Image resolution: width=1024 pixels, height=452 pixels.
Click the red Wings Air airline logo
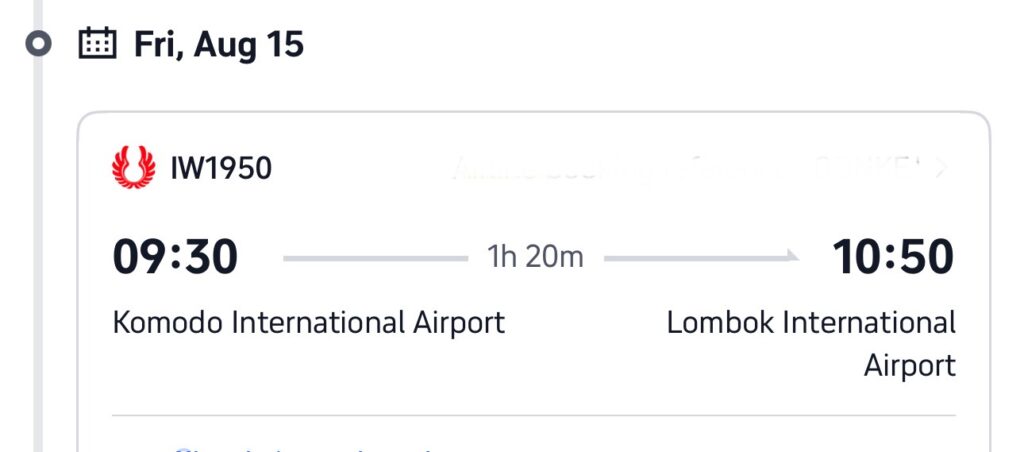[134, 167]
